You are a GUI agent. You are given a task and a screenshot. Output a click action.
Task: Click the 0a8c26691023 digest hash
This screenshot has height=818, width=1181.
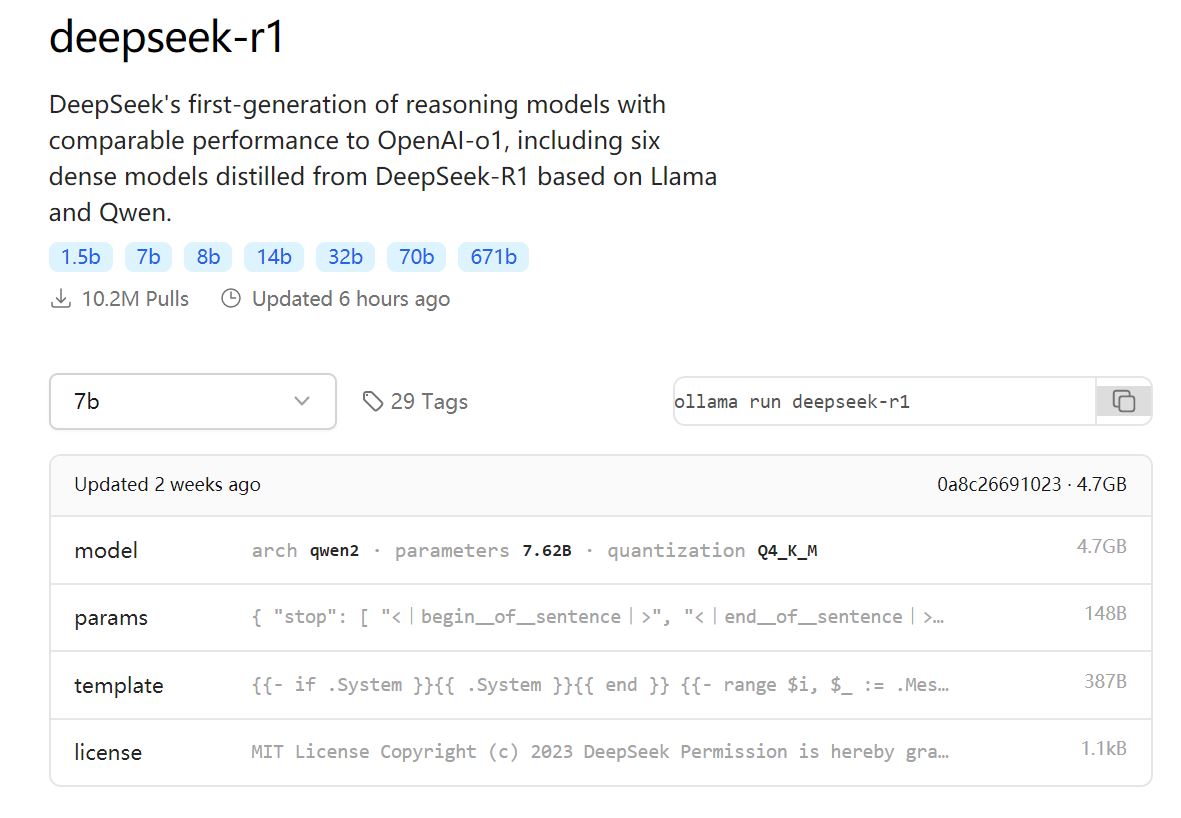[x=998, y=484]
